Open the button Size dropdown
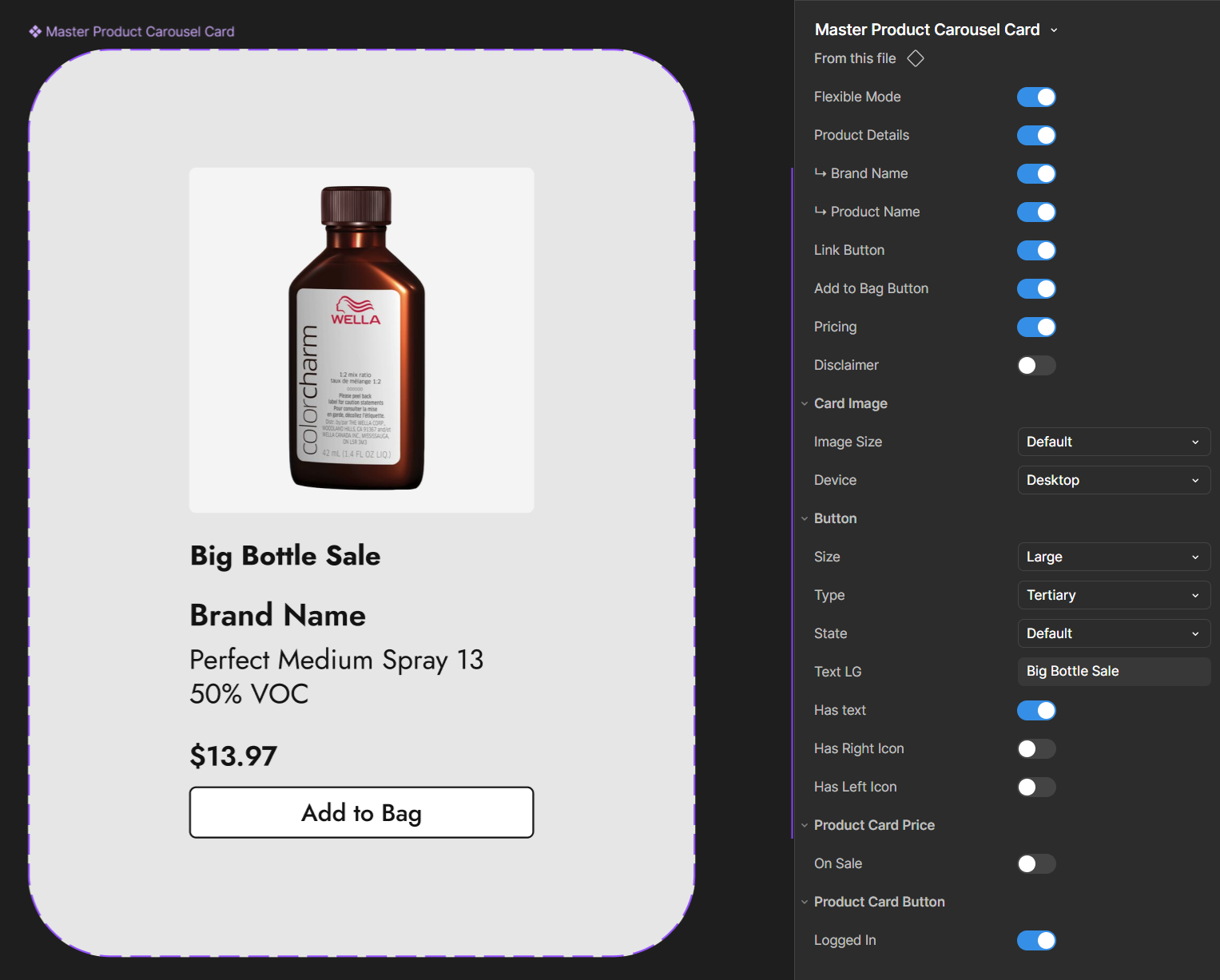The width and height of the screenshot is (1220, 980). [x=1113, y=557]
